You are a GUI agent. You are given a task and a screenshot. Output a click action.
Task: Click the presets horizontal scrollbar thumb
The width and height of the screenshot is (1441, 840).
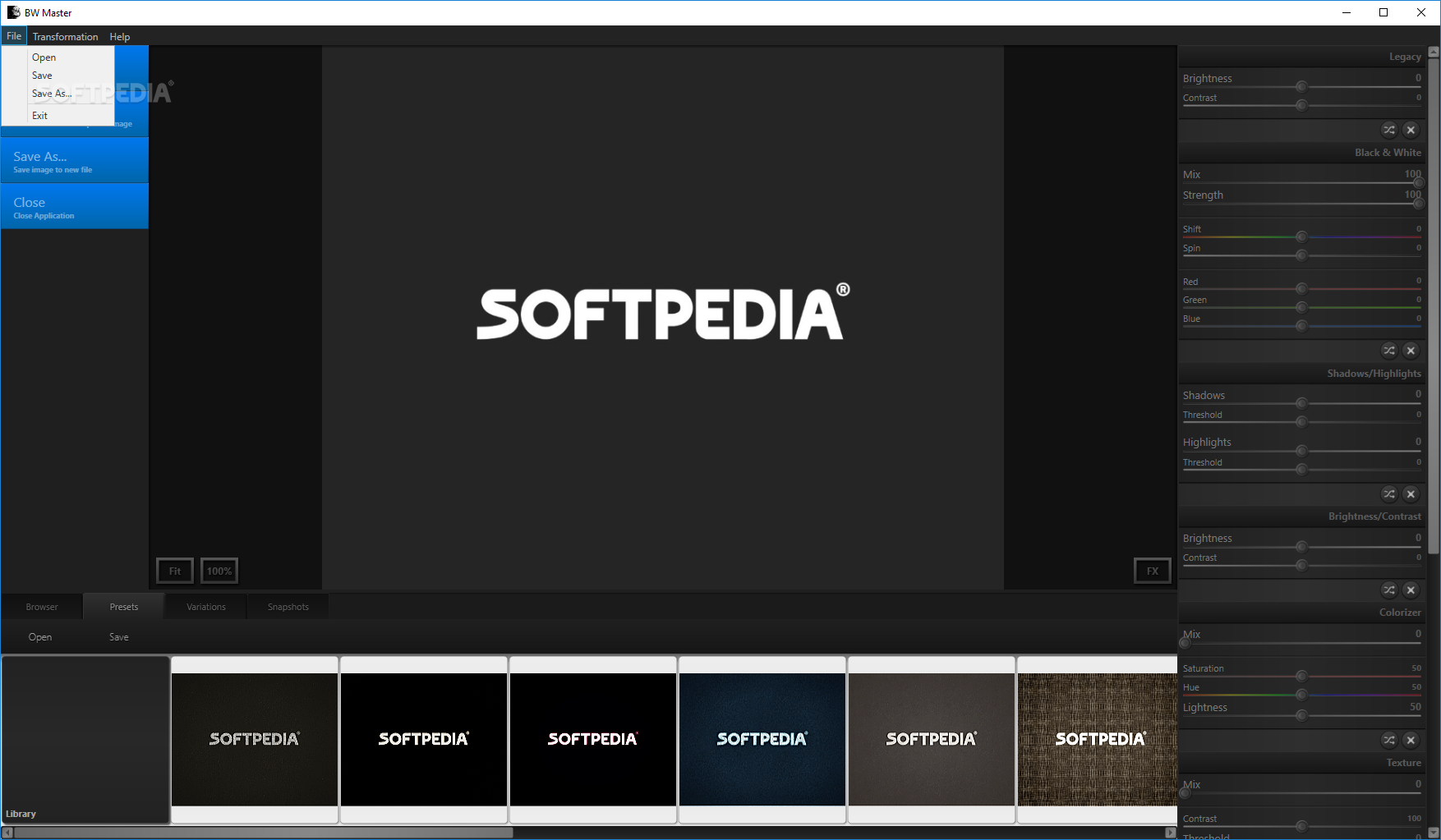tap(263, 833)
